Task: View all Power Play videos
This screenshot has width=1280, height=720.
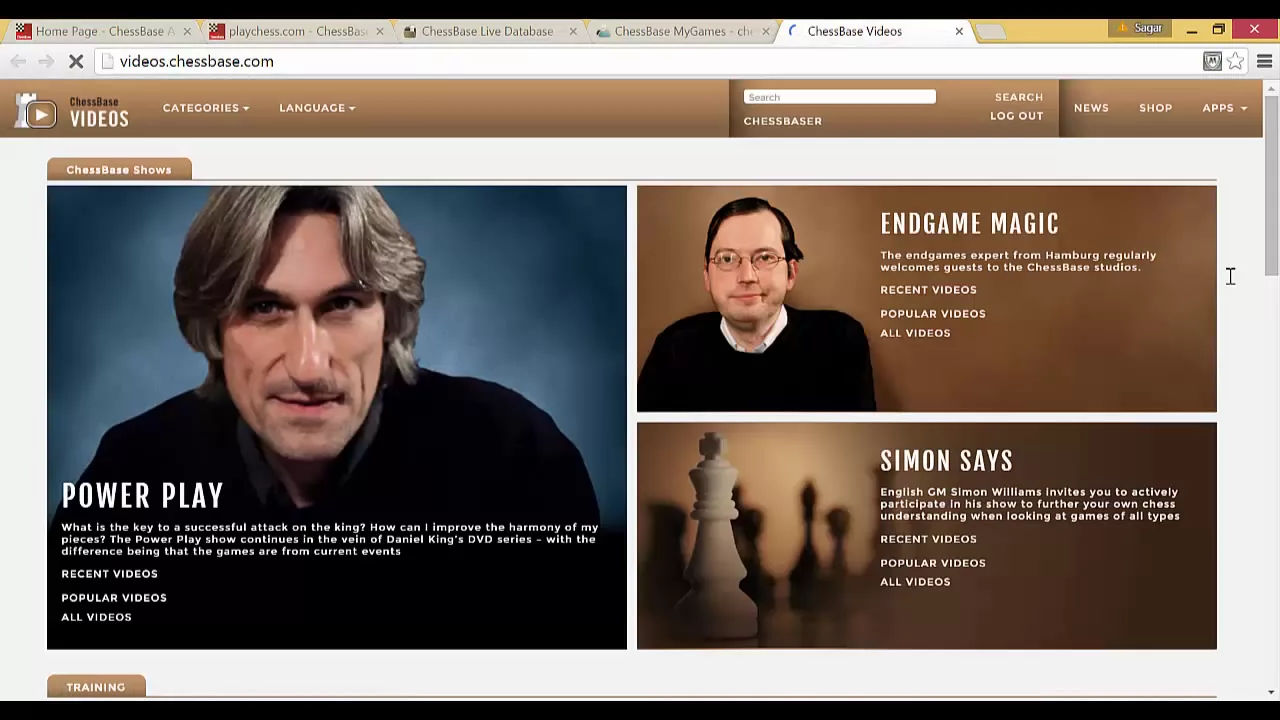Action: coord(96,617)
